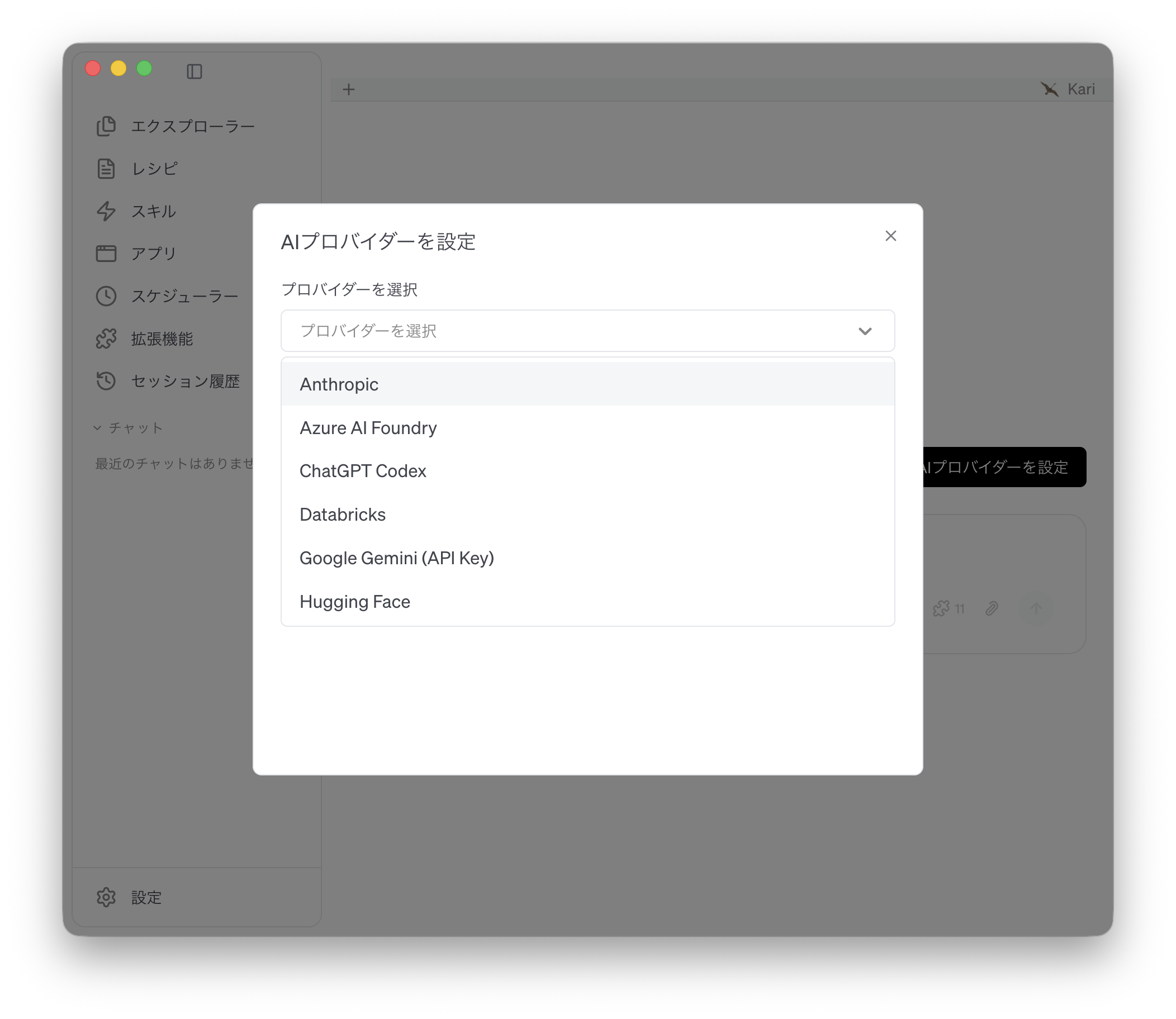Close the AIプロバイダーを設定 dialog
The height and width of the screenshot is (1019, 1176).
click(891, 236)
